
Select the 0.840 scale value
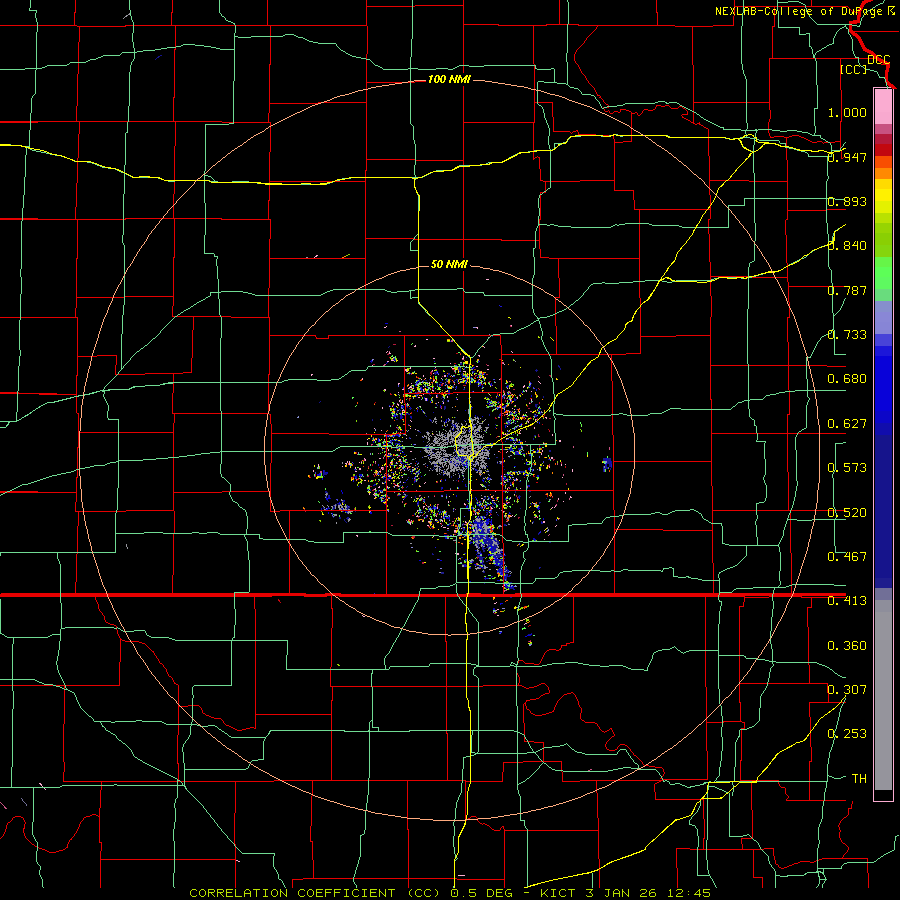click(x=847, y=246)
